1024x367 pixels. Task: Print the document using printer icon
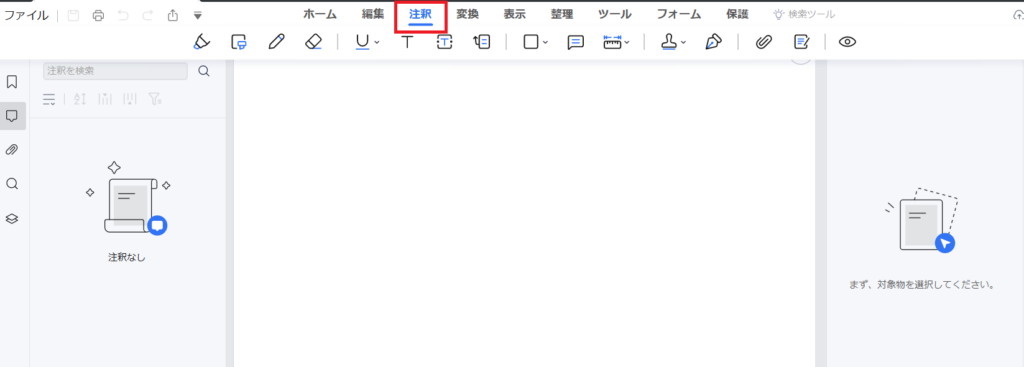click(98, 15)
